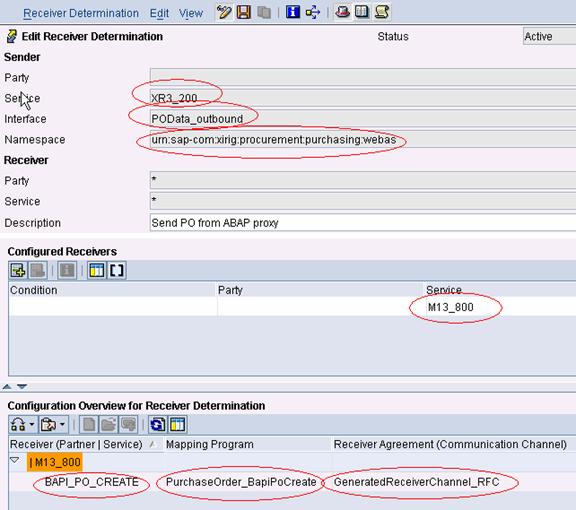The image size is (576, 510).
Task: Select the M13_800 service cell in Configured Receivers
Action: point(450,307)
